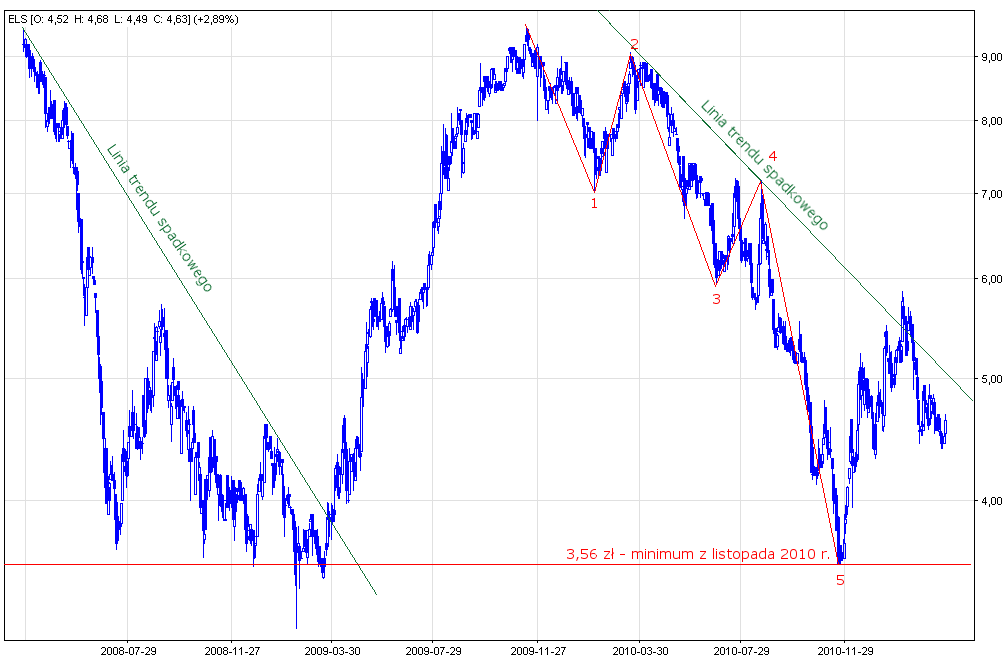Select wave label 1 on the chart
This screenshot has height=663, width=1008.
[x=594, y=203]
